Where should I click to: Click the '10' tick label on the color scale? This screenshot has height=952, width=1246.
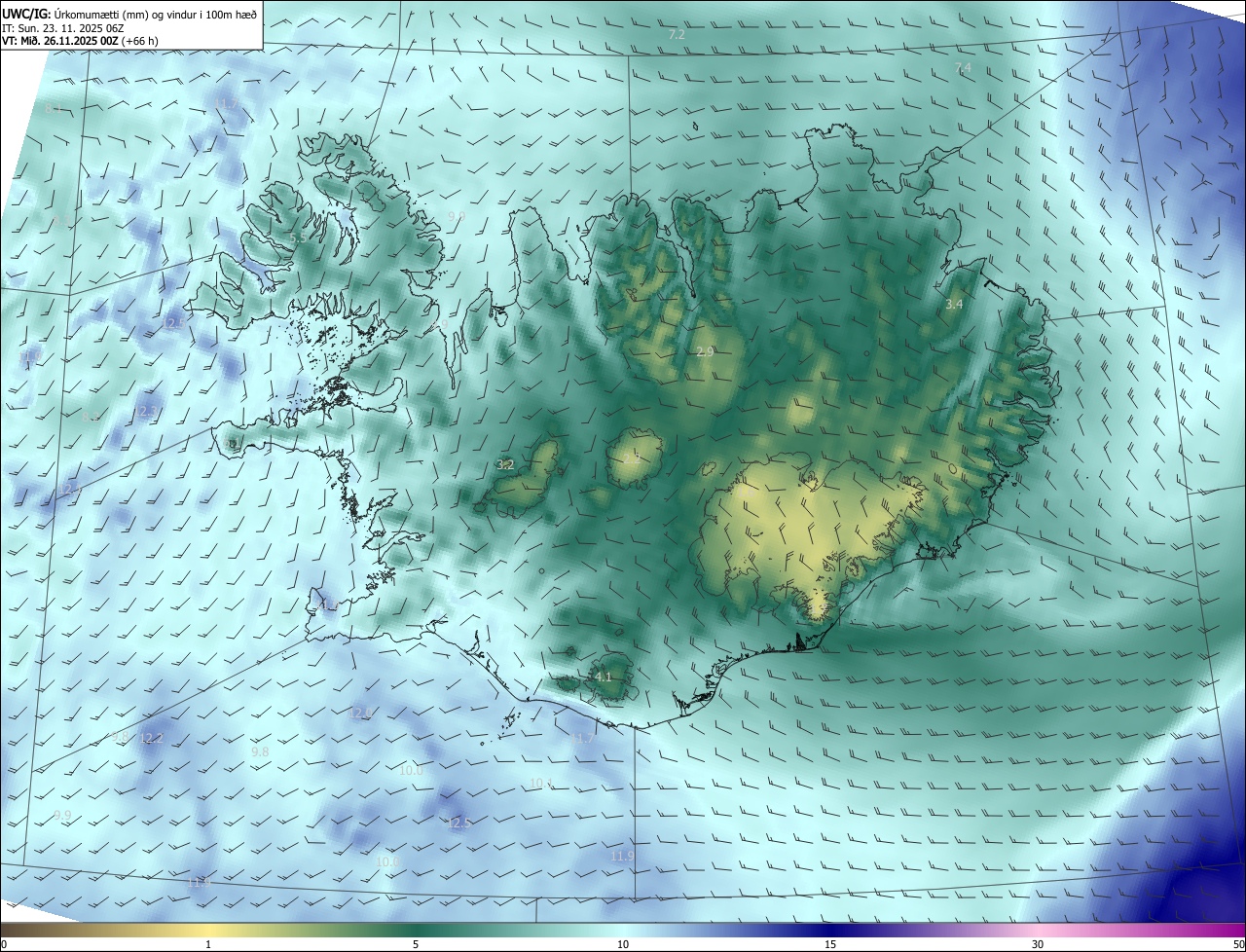pyautogui.click(x=623, y=945)
